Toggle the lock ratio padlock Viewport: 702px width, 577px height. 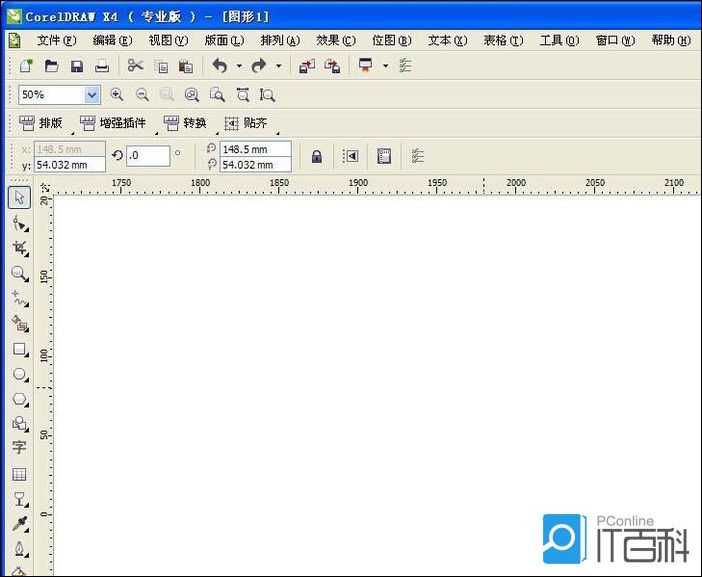tap(317, 156)
